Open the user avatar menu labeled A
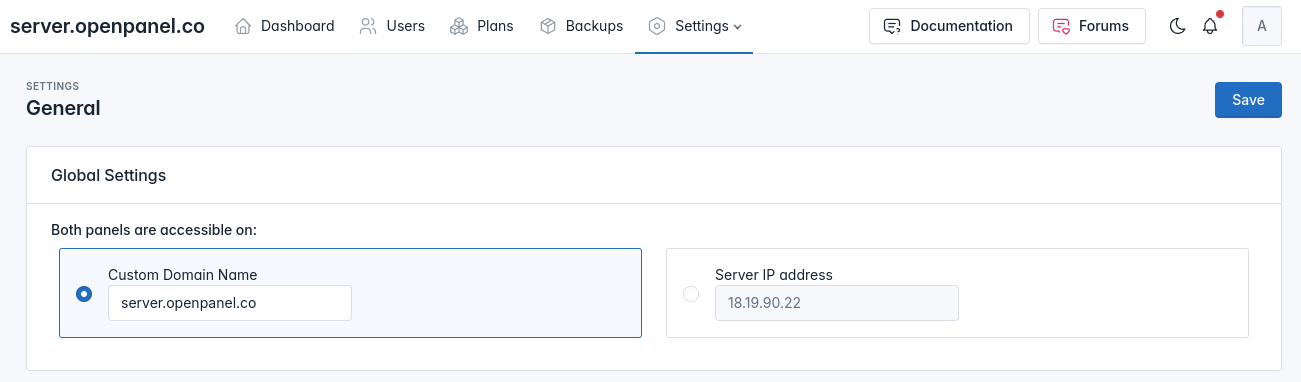 coord(1262,26)
